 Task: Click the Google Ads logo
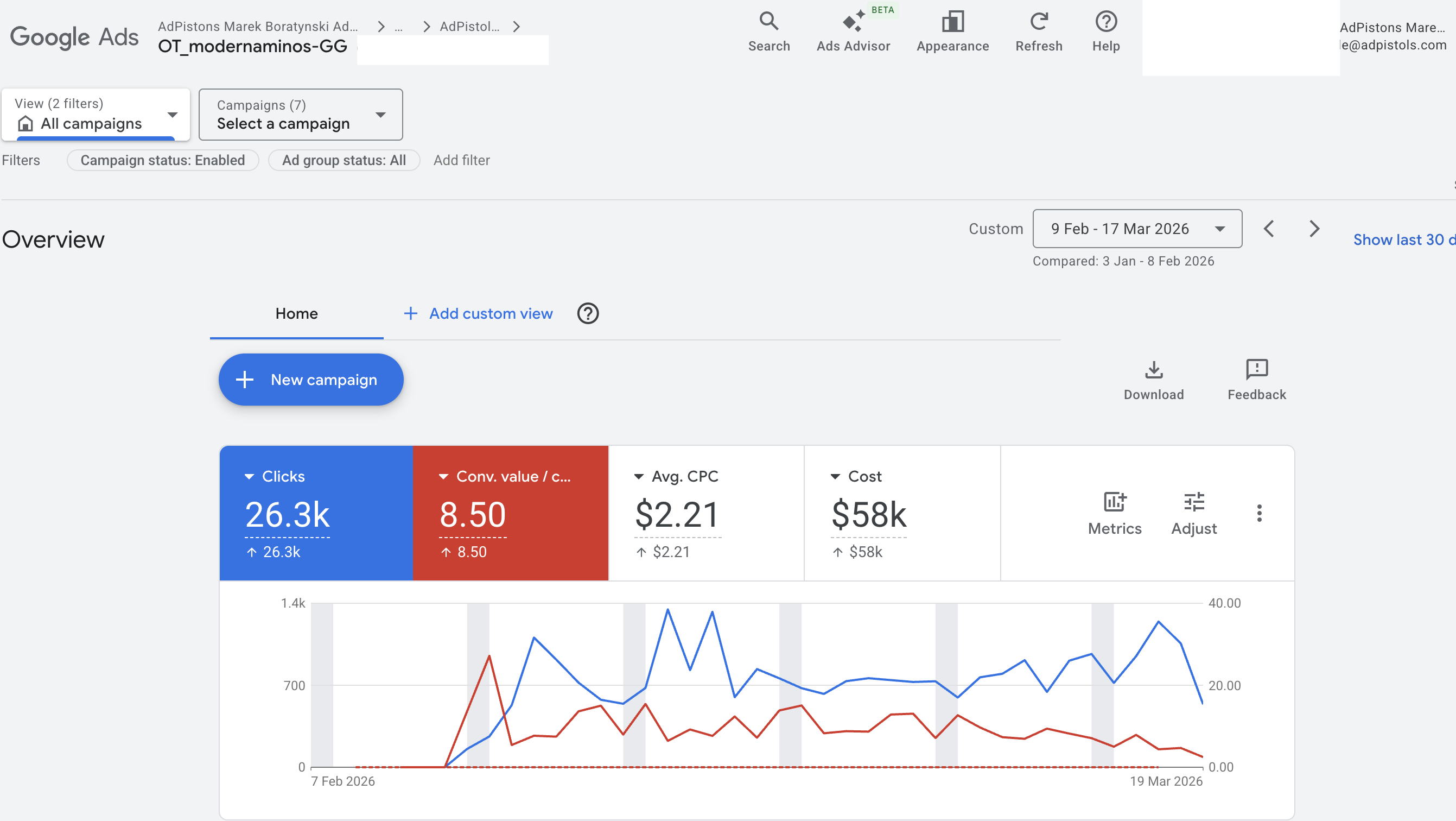pos(74,37)
